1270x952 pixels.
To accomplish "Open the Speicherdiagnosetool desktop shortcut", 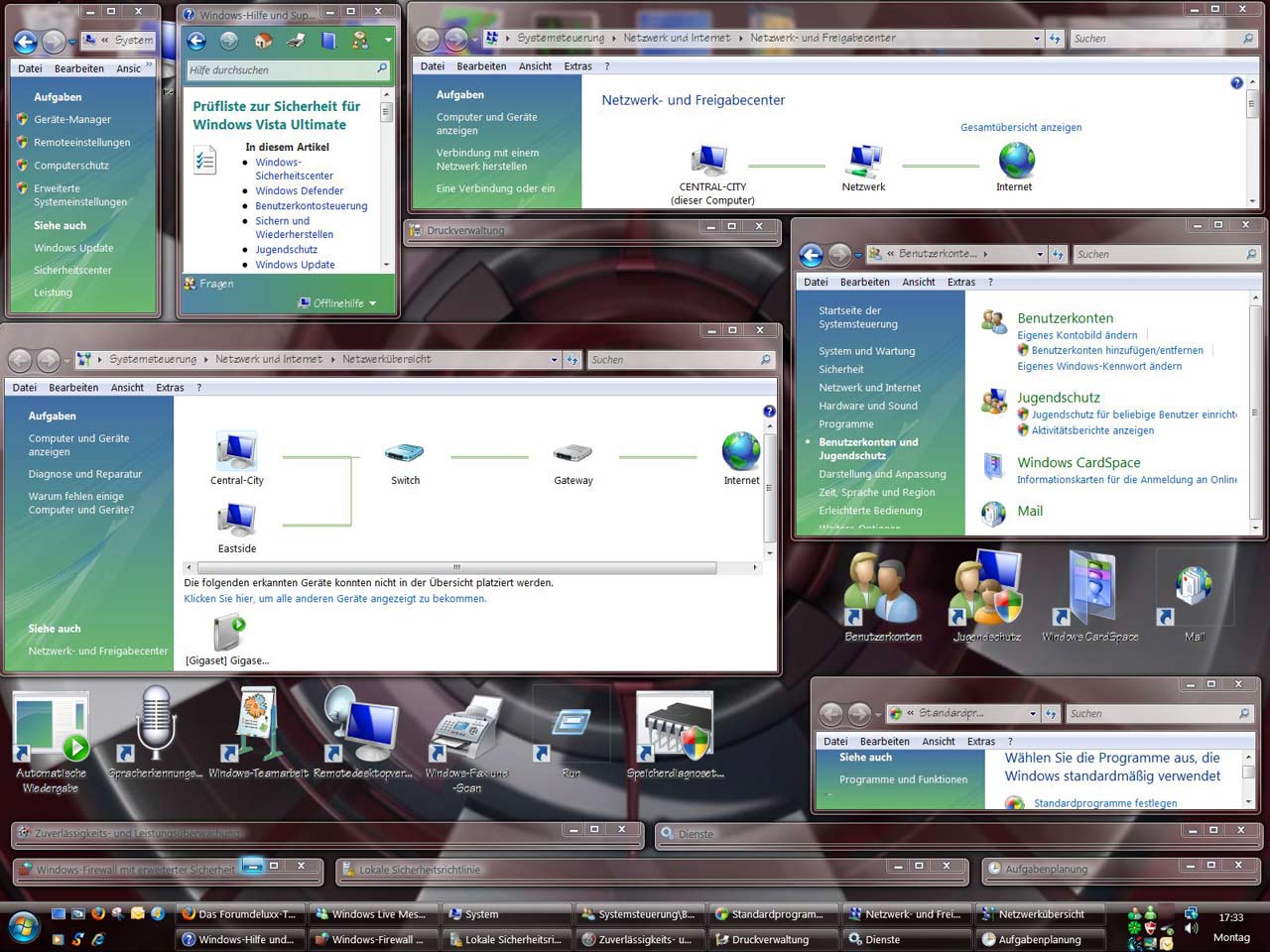I will point(676,734).
